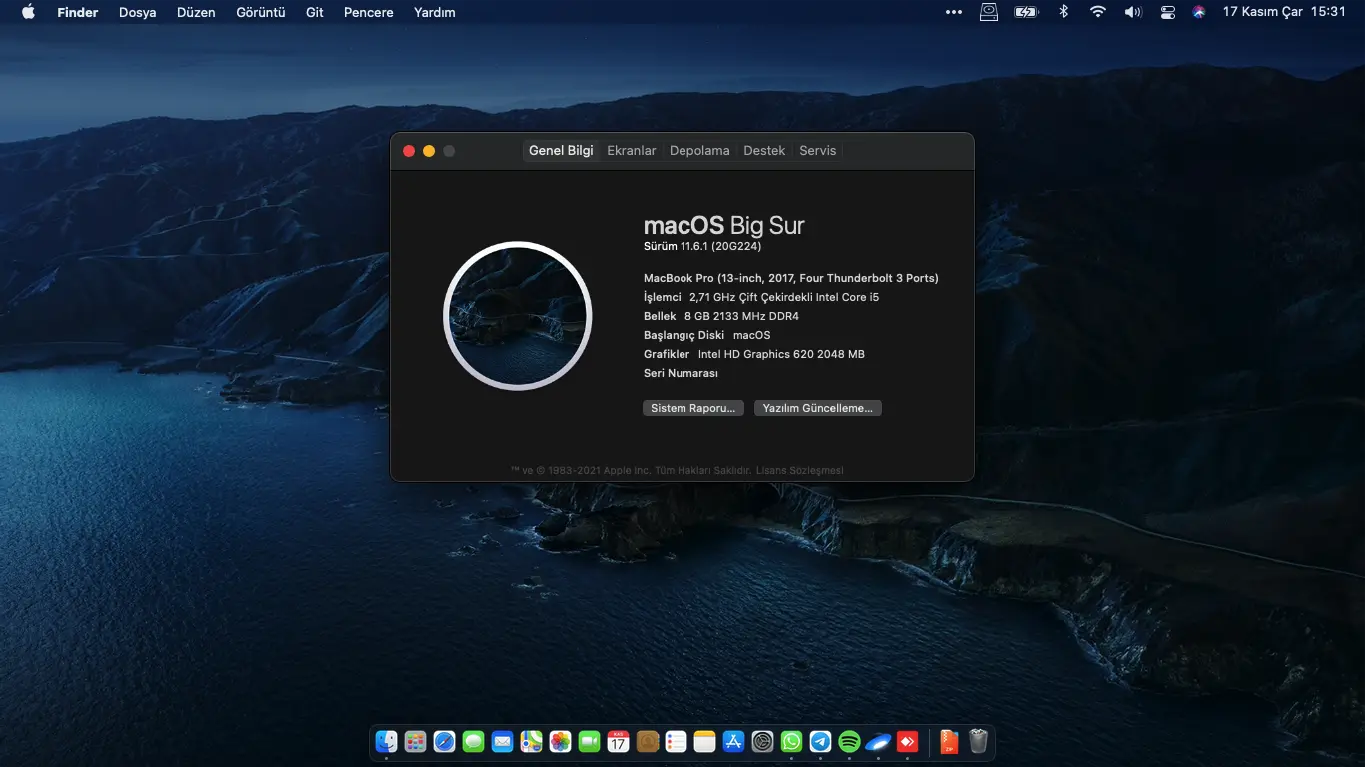Open Trash in the Dock
Image resolution: width=1365 pixels, height=767 pixels.
point(978,742)
